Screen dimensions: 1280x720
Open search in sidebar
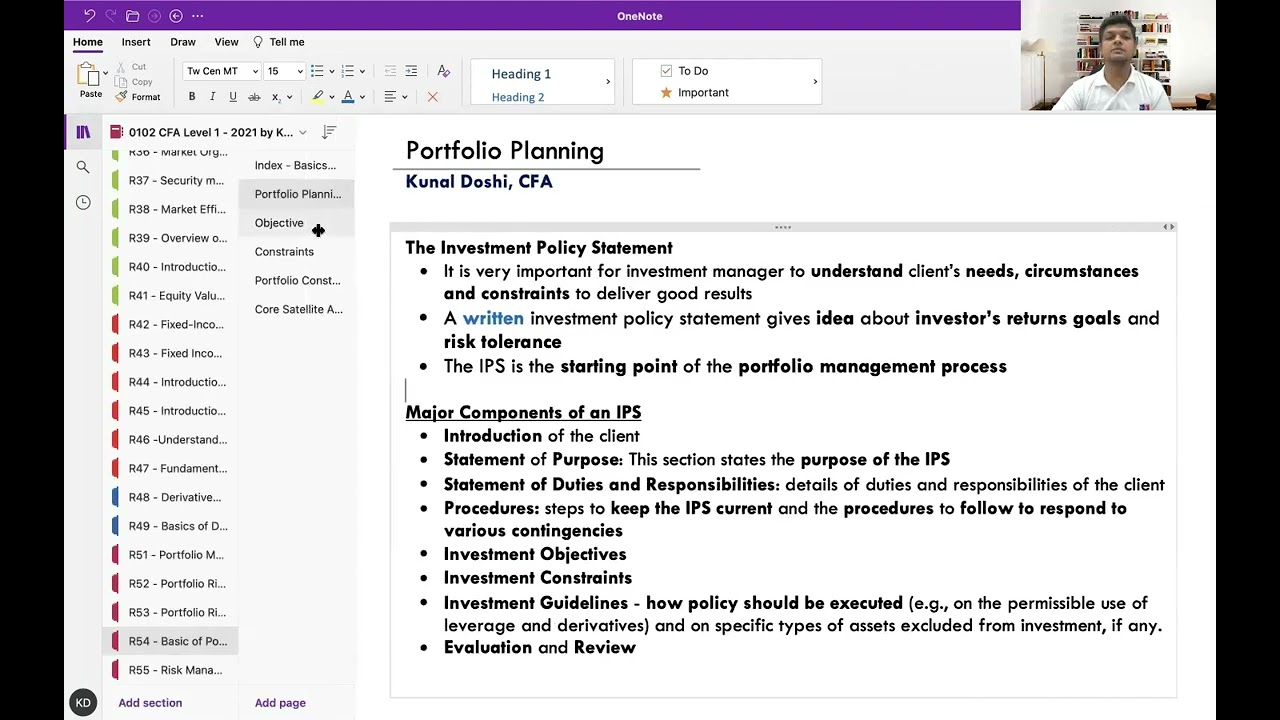coord(83,167)
